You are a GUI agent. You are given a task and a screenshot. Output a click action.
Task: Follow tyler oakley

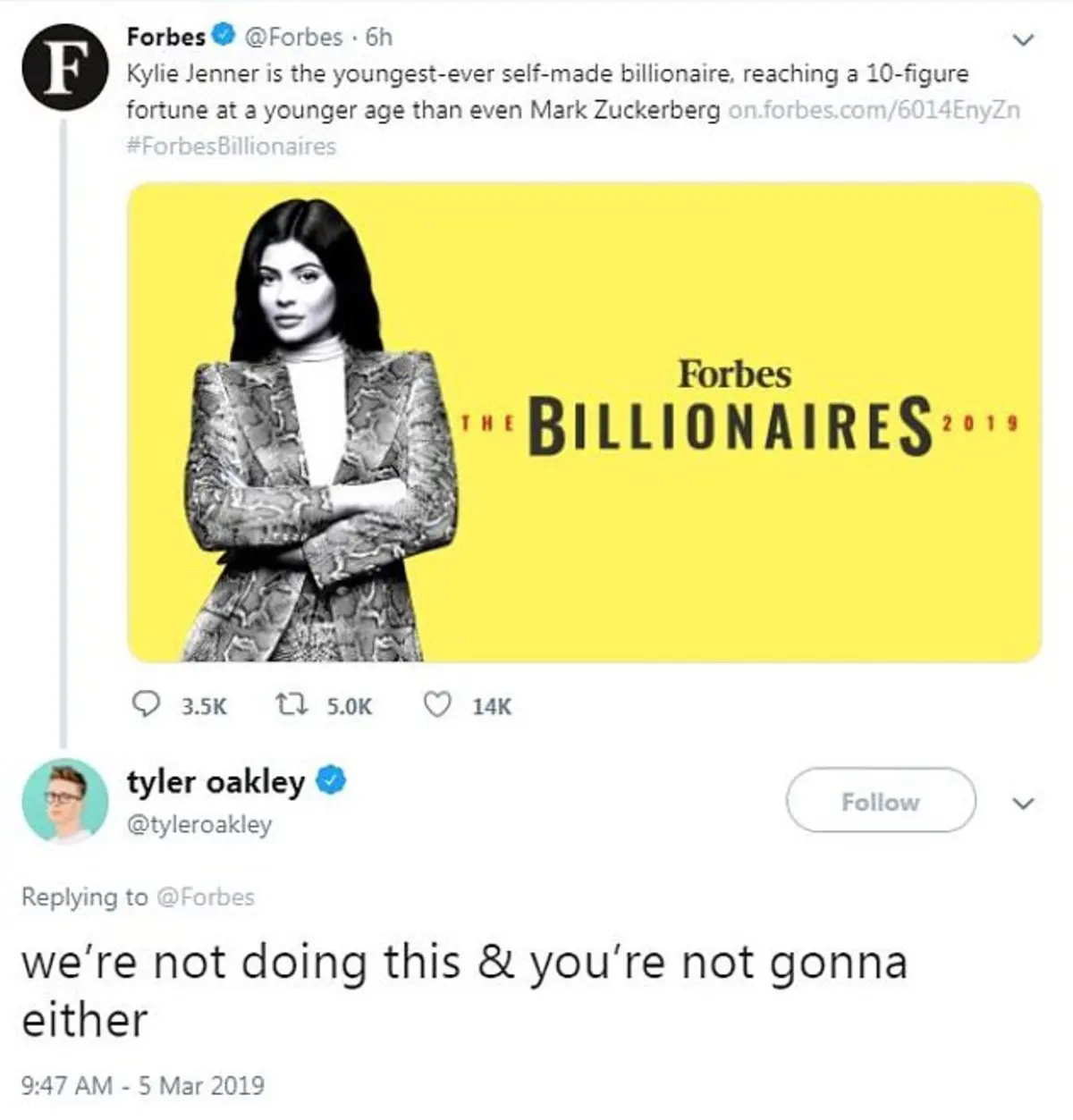tap(881, 801)
